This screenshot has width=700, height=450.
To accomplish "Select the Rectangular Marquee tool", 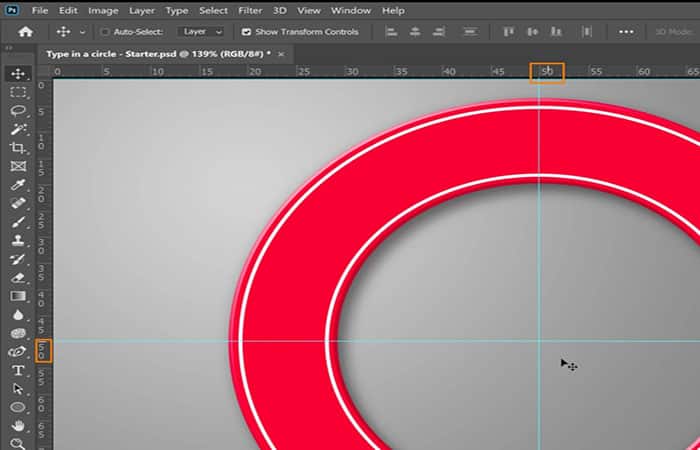I will (18, 92).
